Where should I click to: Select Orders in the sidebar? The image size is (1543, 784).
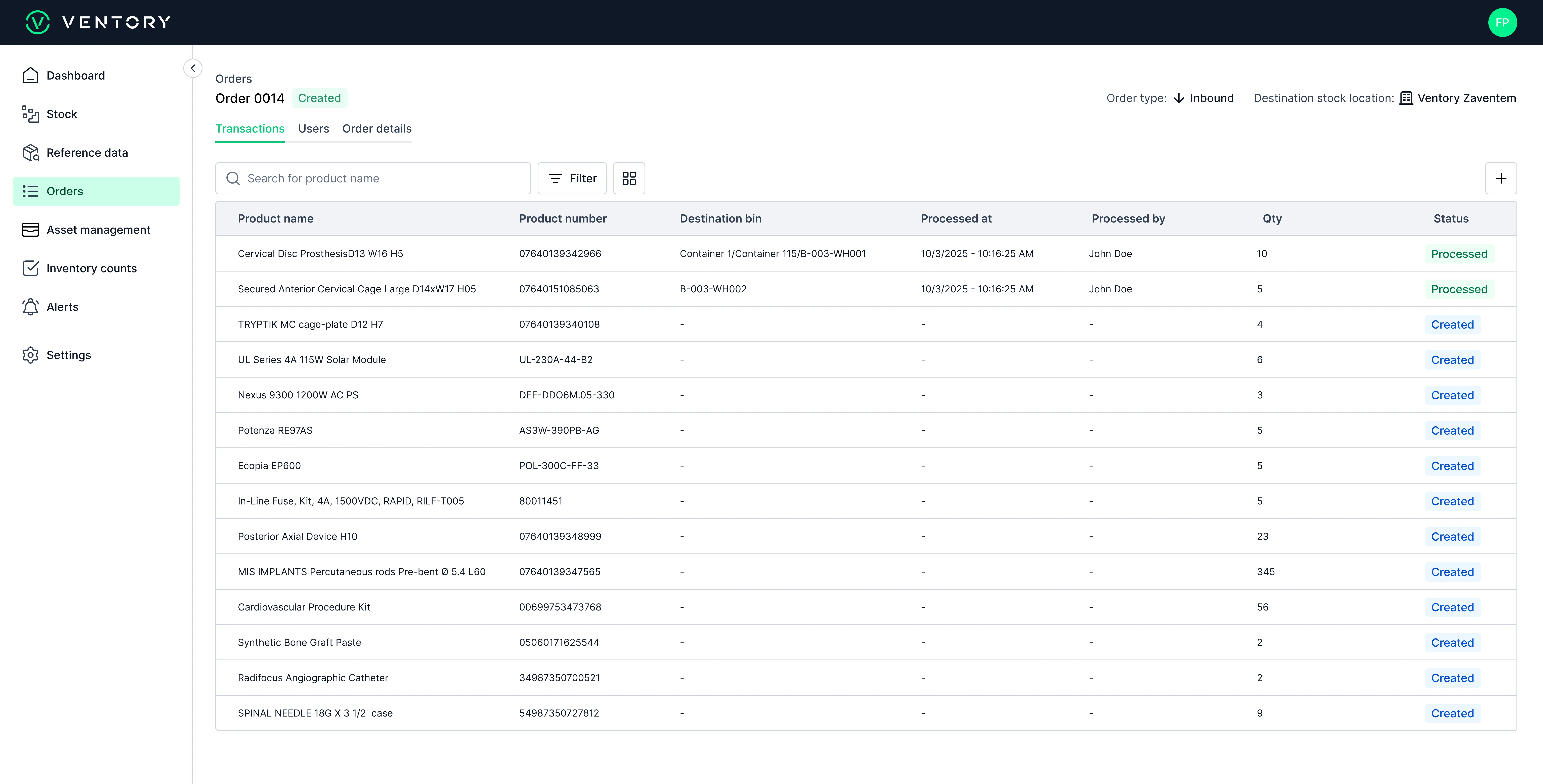click(x=96, y=191)
